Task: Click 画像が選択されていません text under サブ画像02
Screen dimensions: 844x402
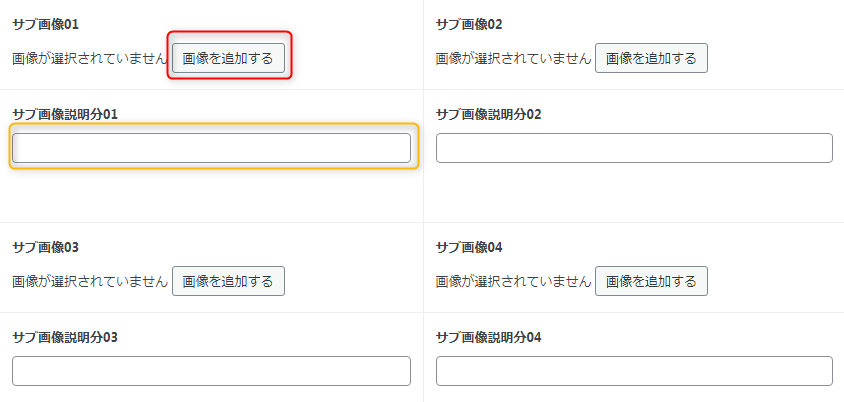Action: (513, 58)
